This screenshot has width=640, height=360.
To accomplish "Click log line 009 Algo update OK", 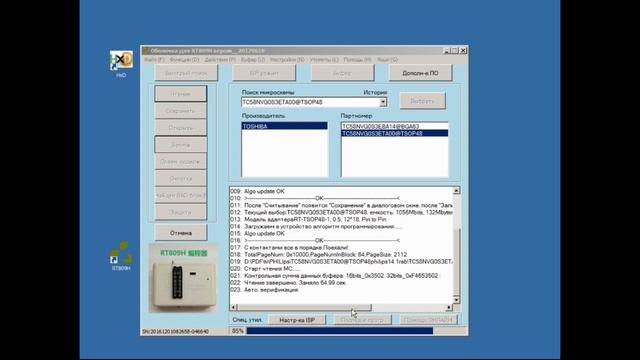I will (257, 191).
